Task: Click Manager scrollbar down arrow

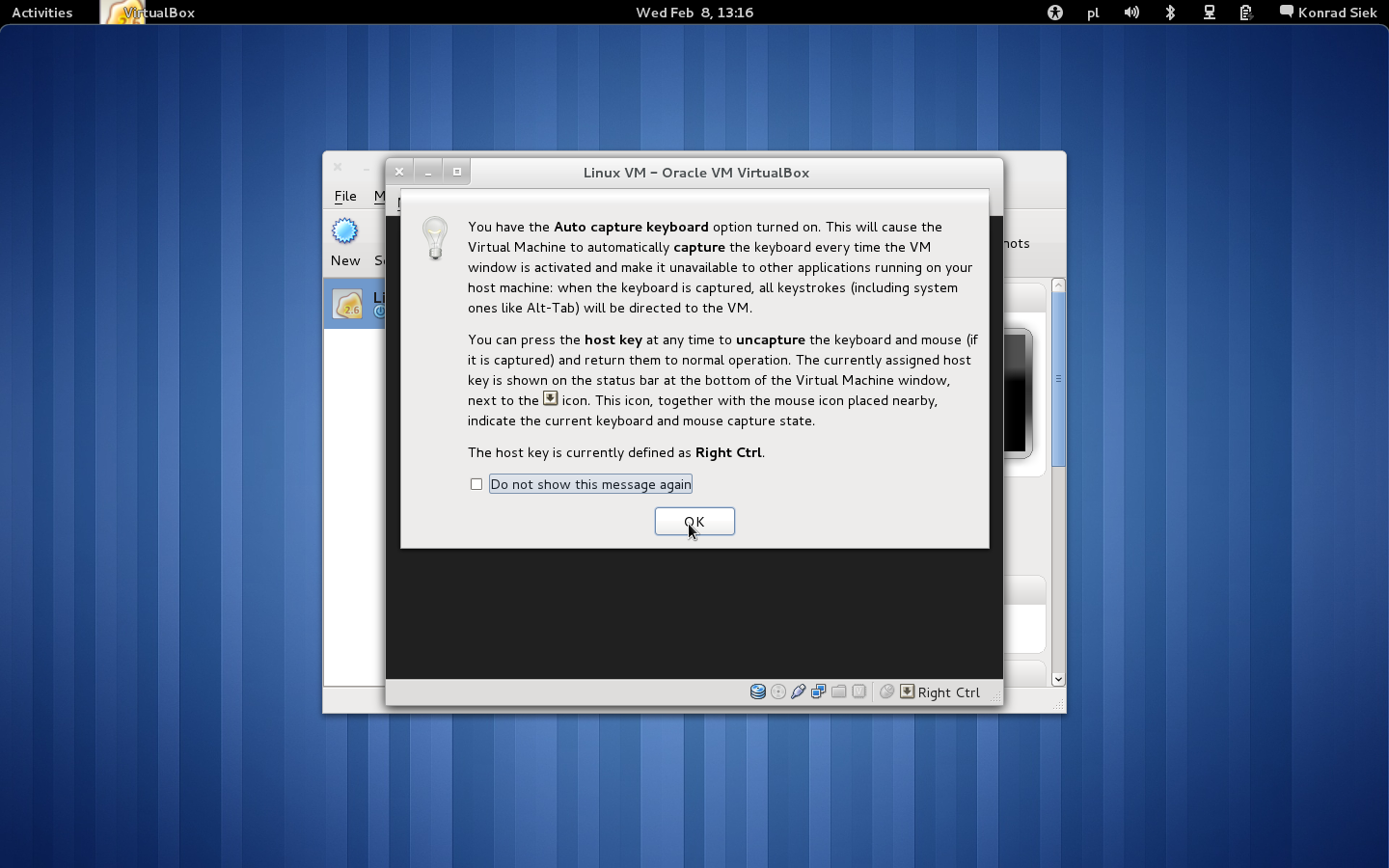Action: click(x=1058, y=679)
